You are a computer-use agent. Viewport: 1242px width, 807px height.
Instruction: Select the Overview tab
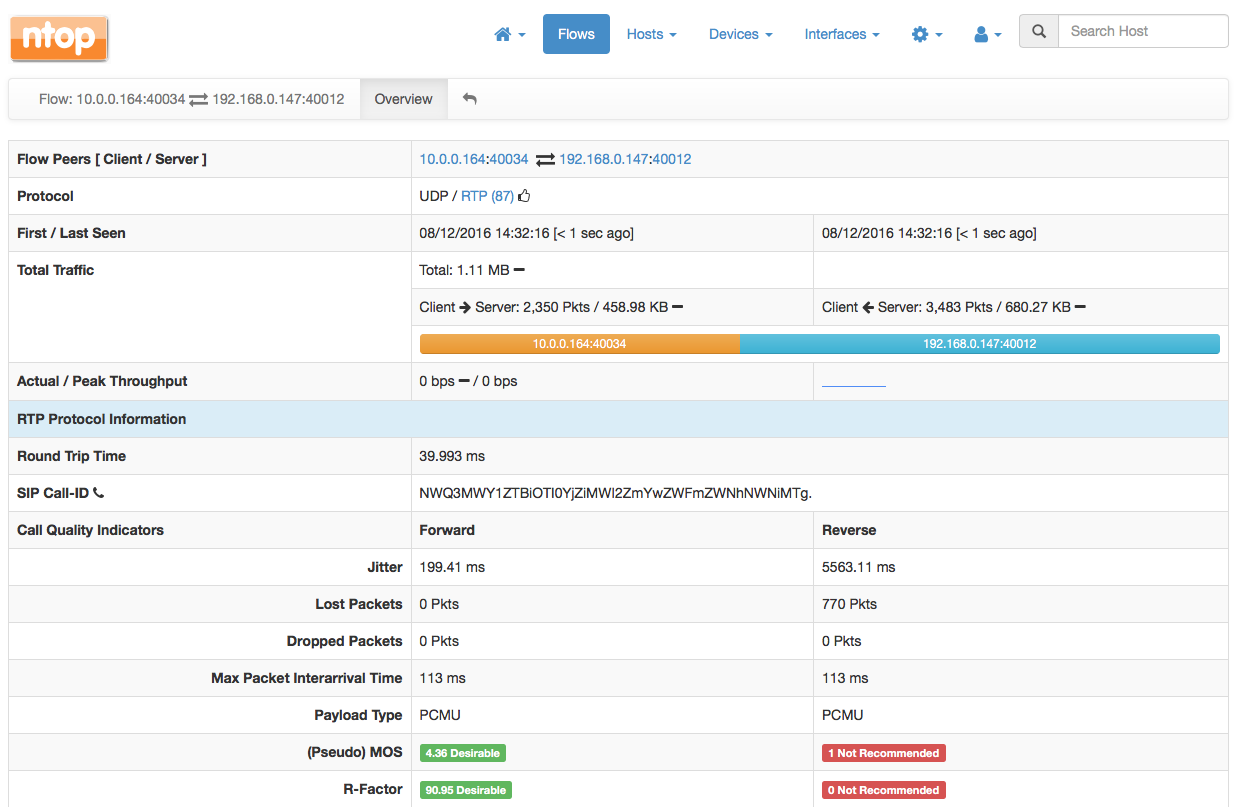pos(404,99)
